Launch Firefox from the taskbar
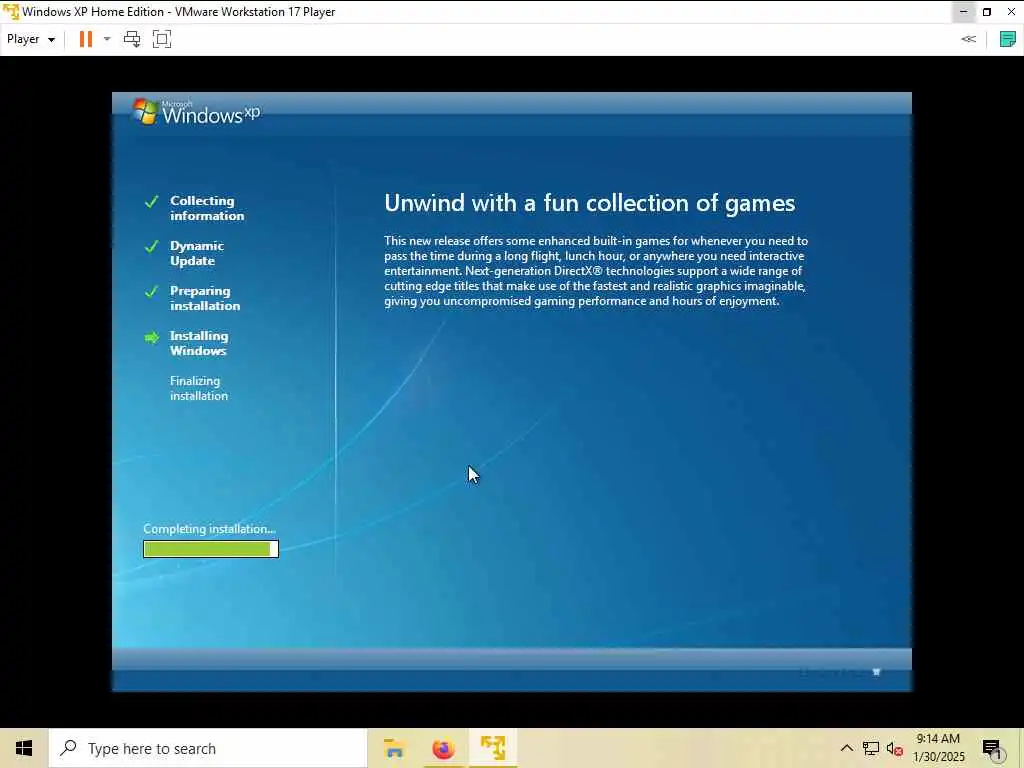The image size is (1024, 768). coord(443,748)
